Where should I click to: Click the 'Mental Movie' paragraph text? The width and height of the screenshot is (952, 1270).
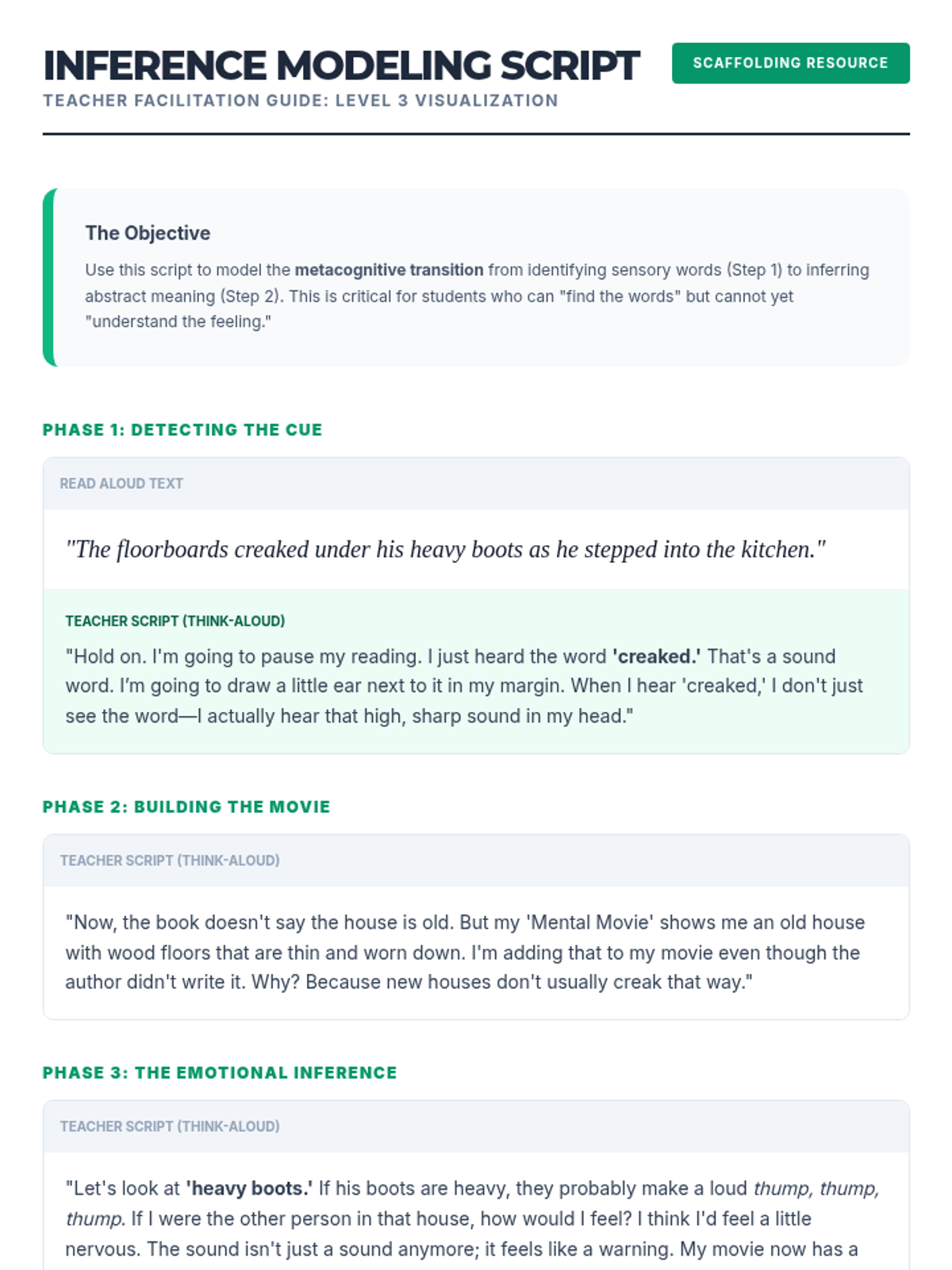[465, 952]
